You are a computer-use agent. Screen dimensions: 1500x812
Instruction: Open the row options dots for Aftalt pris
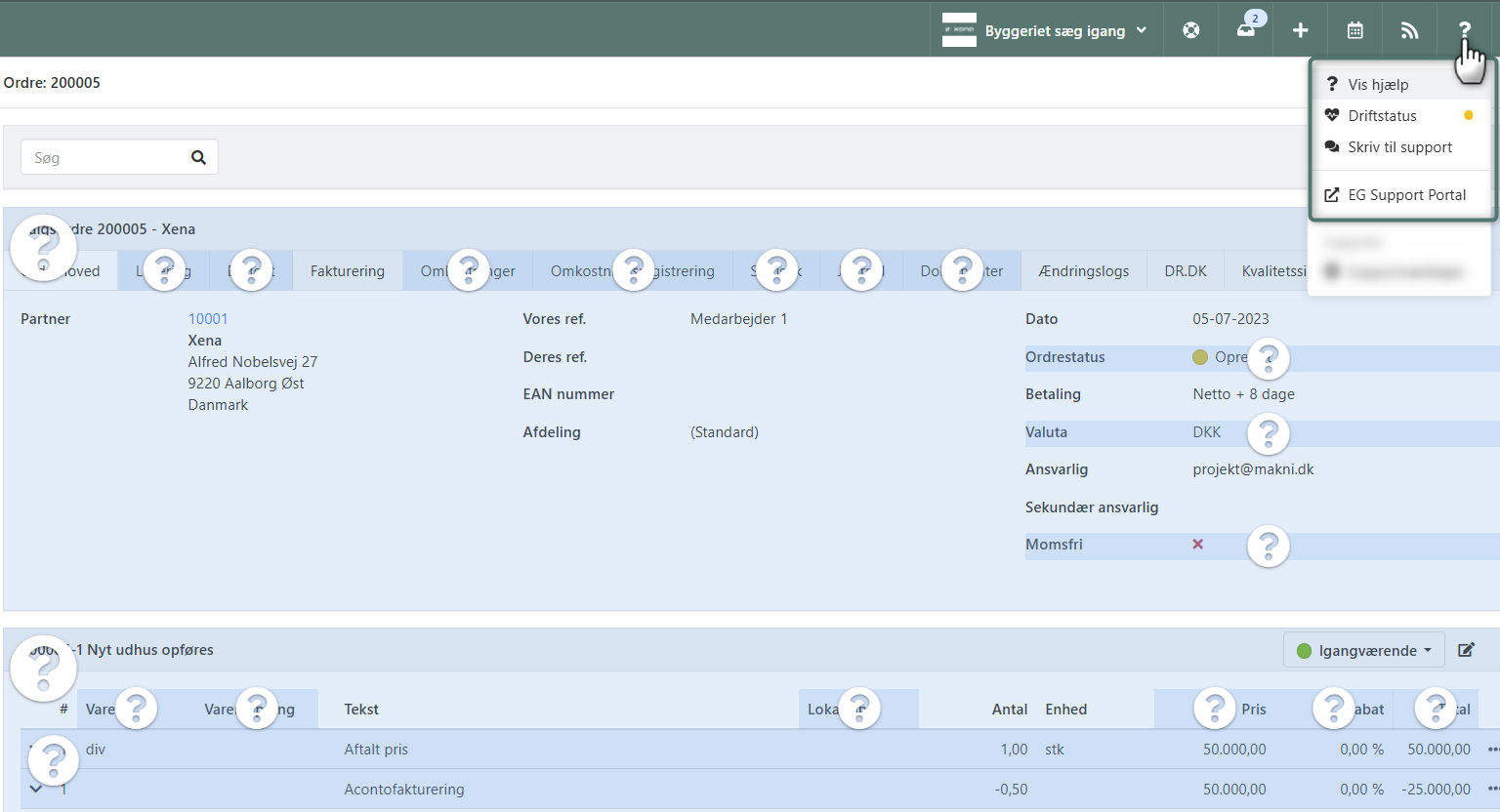[x=1492, y=750]
